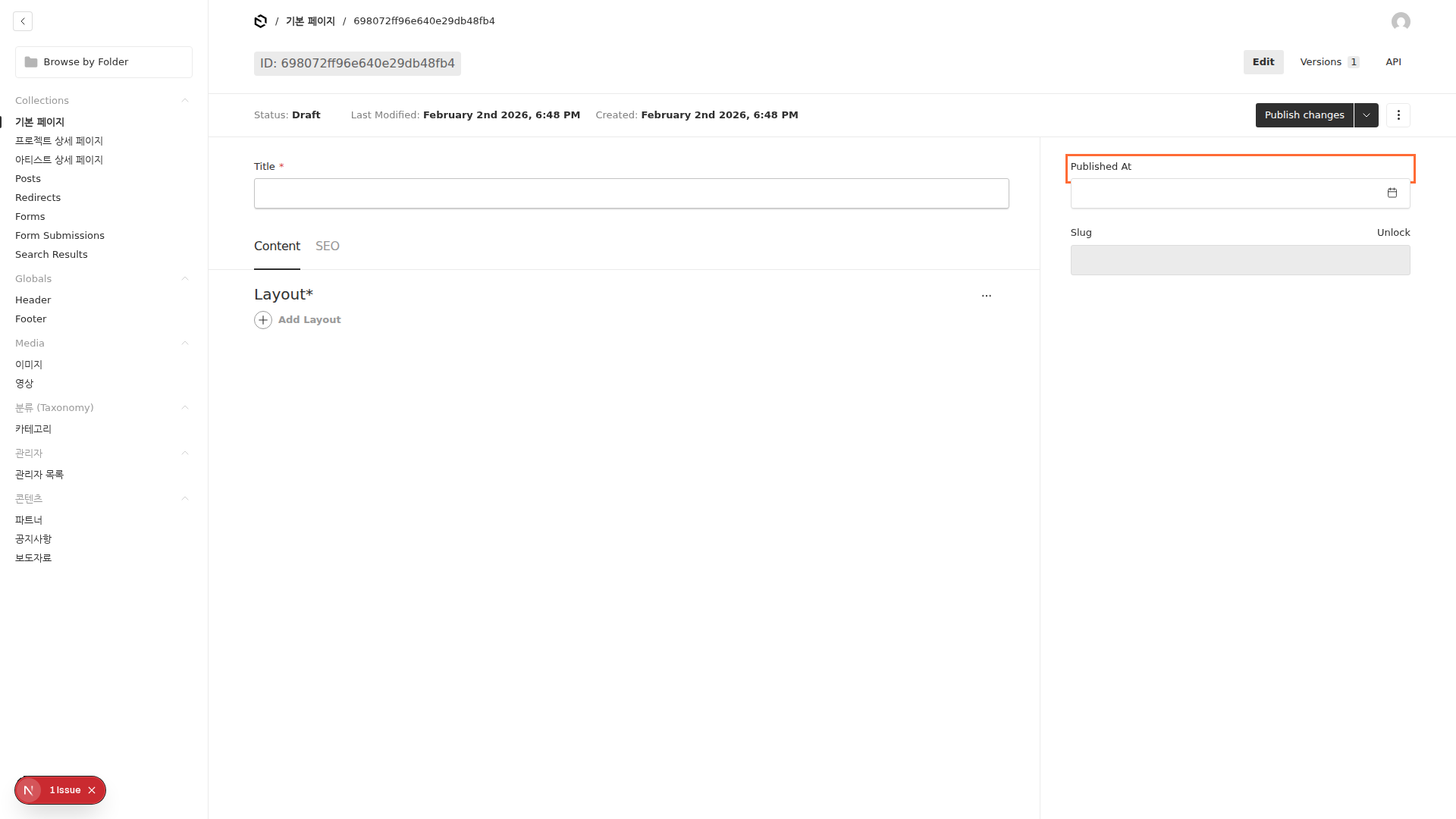Screen dimensions: 1456x819
Task: Open the Next.js dev tools indicator
Action: pyautogui.click(x=29, y=790)
